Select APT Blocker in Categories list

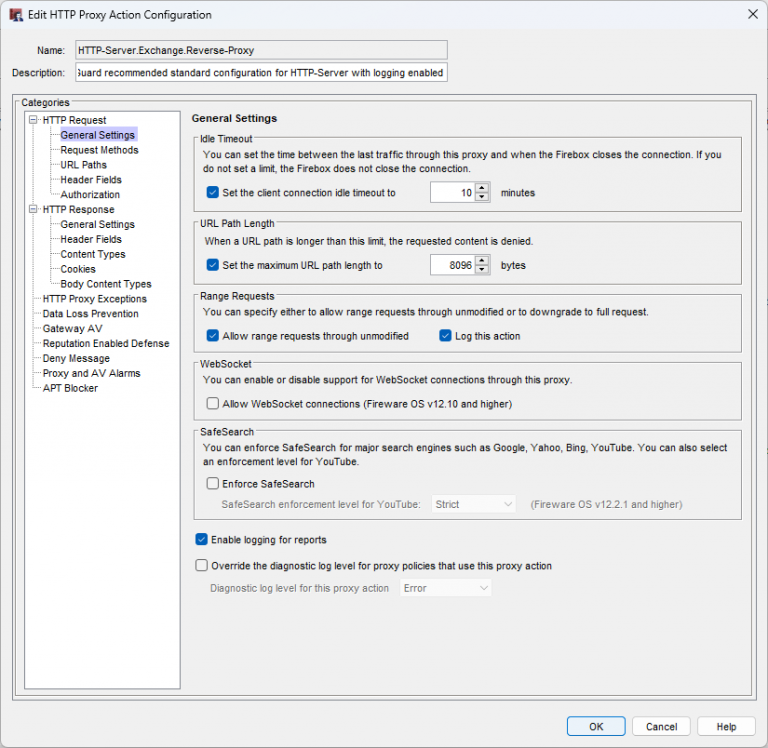[x=70, y=388]
